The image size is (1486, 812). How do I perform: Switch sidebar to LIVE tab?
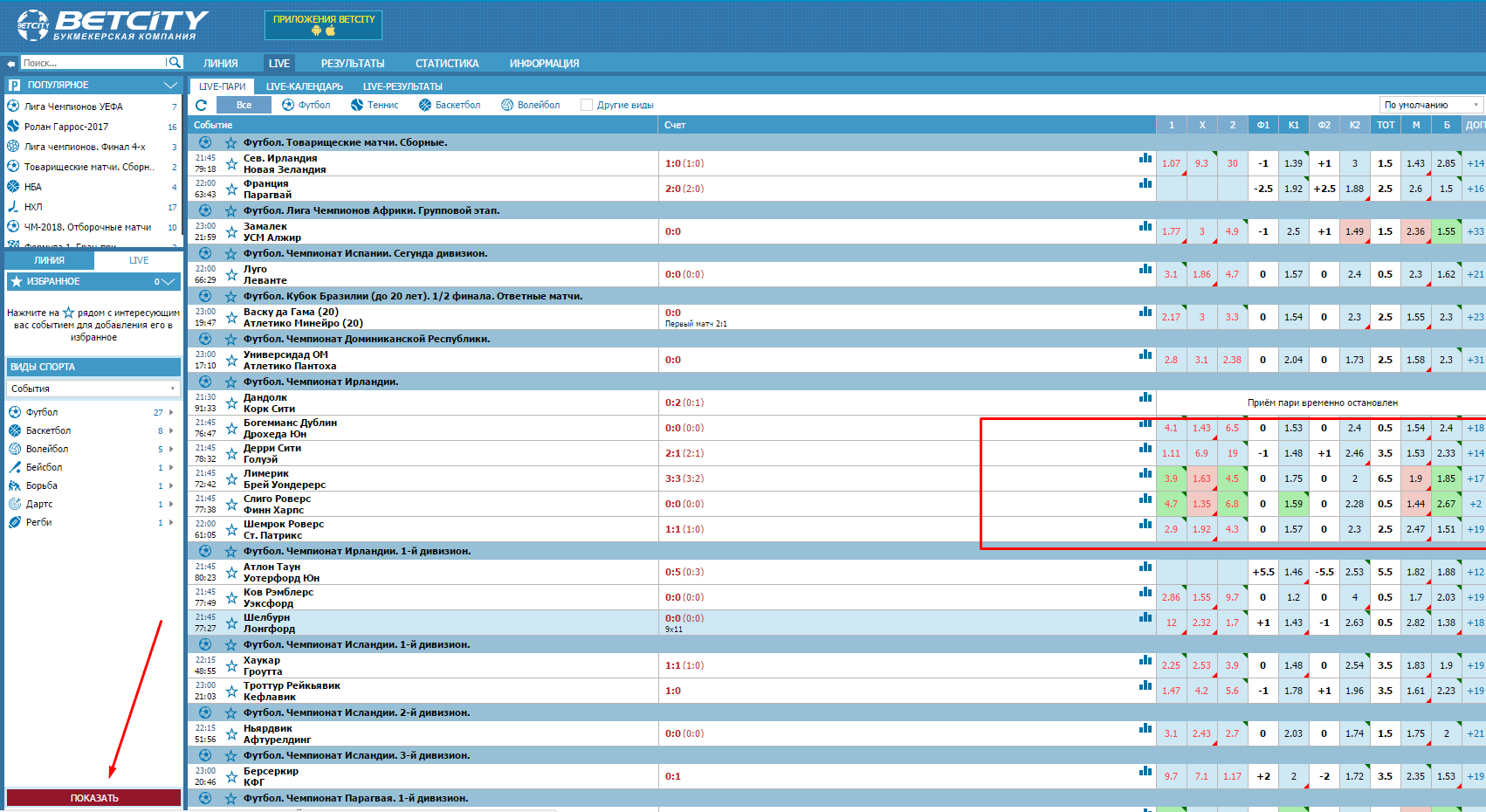click(x=139, y=260)
